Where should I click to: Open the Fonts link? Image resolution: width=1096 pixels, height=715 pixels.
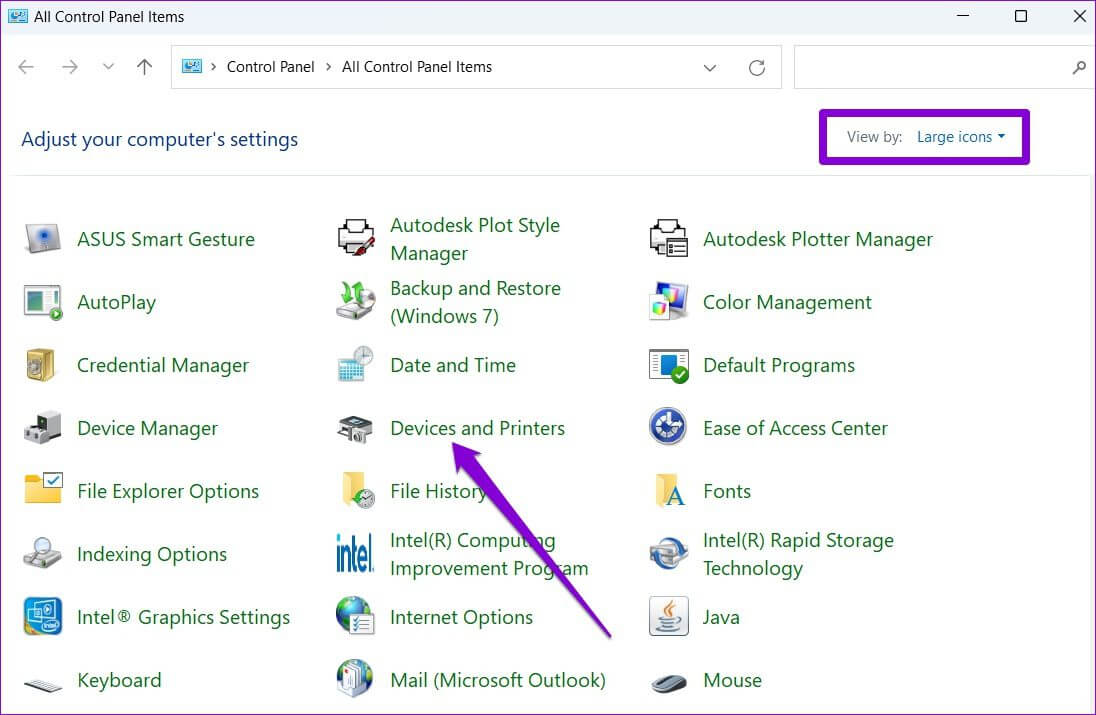coord(727,491)
